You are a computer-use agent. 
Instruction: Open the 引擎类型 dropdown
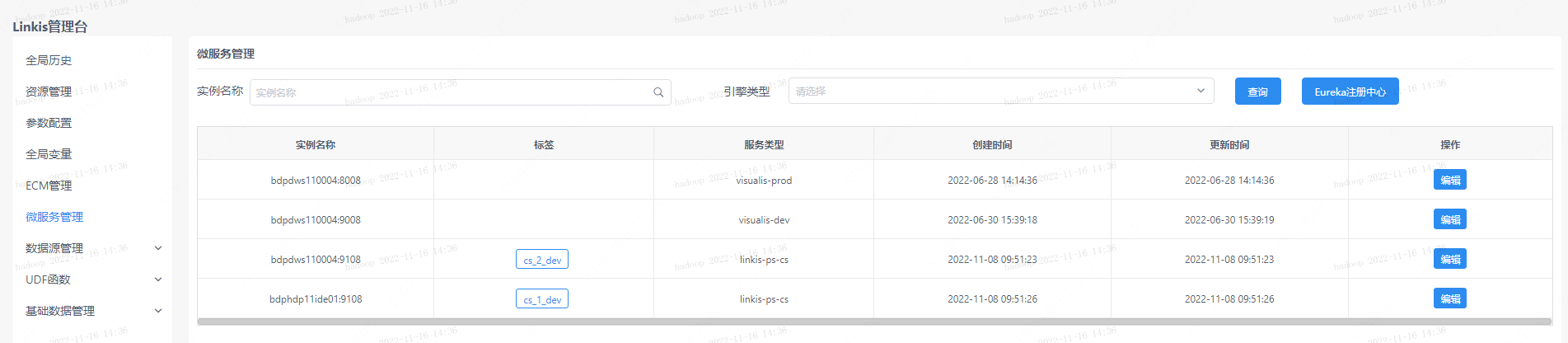pyautogui.click(x=1001, y=91)
